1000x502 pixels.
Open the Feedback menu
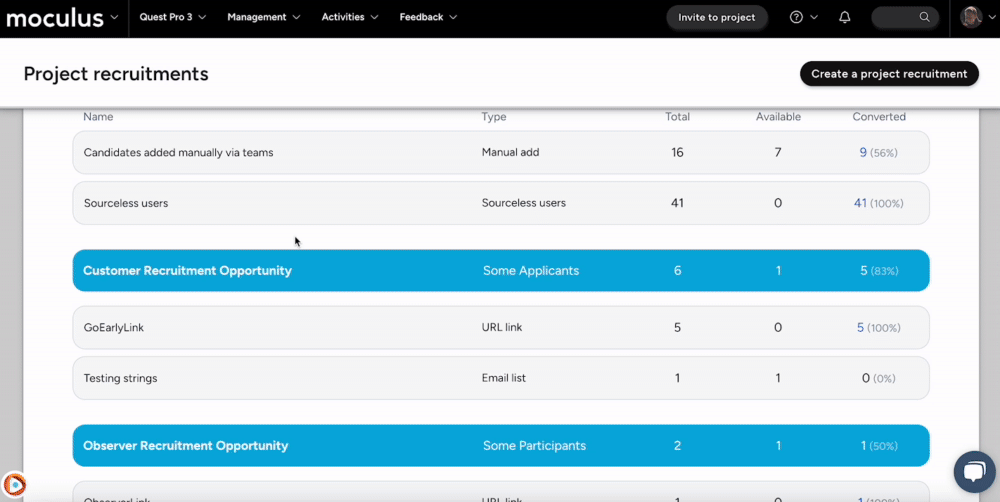(428, 17)
